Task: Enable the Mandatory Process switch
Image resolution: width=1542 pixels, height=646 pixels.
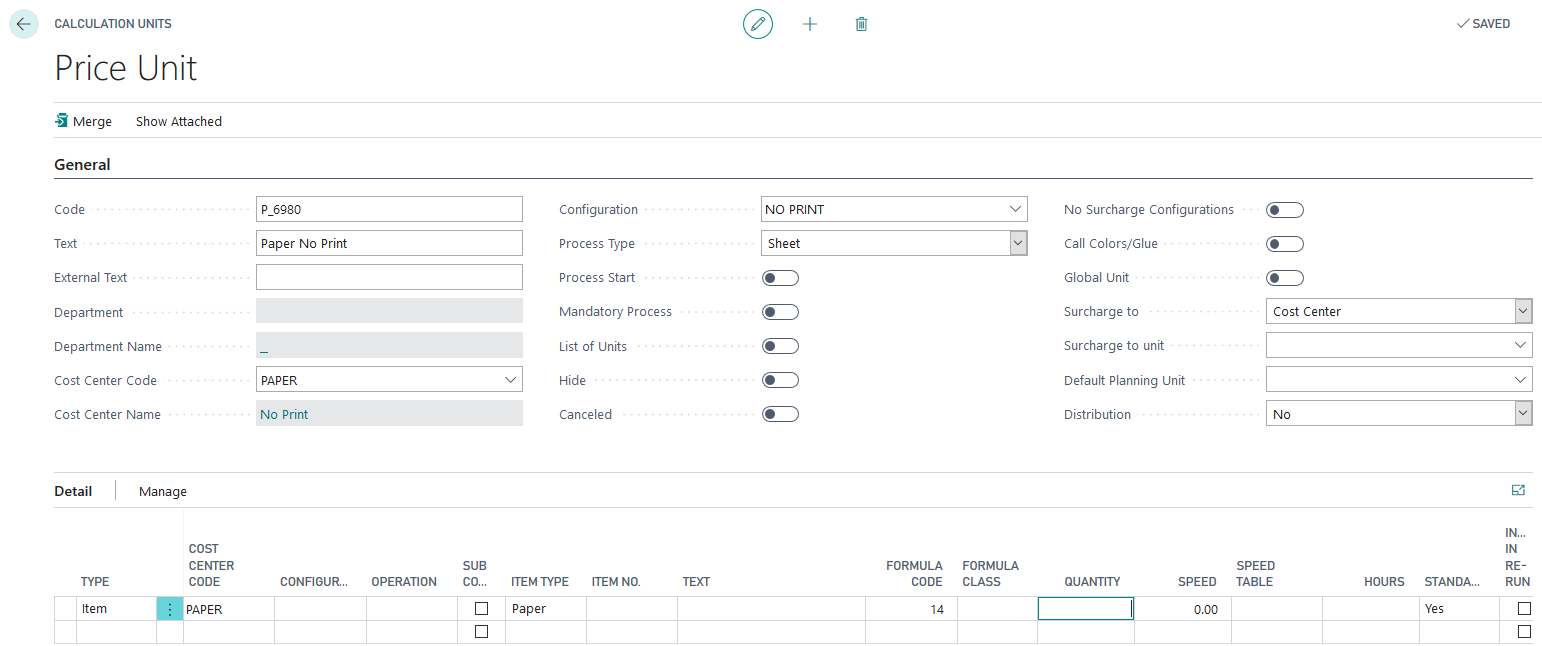Action: point(780,312)
